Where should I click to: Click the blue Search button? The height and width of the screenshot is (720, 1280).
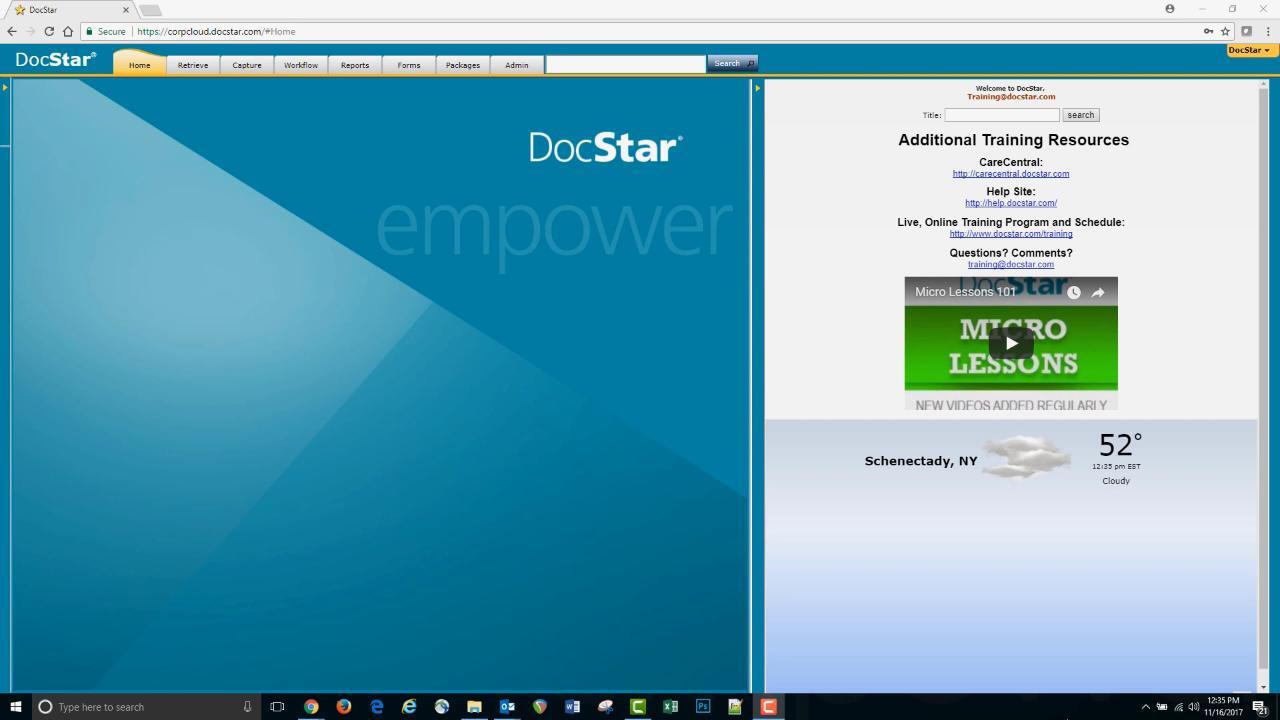click(x=732, y=63)
